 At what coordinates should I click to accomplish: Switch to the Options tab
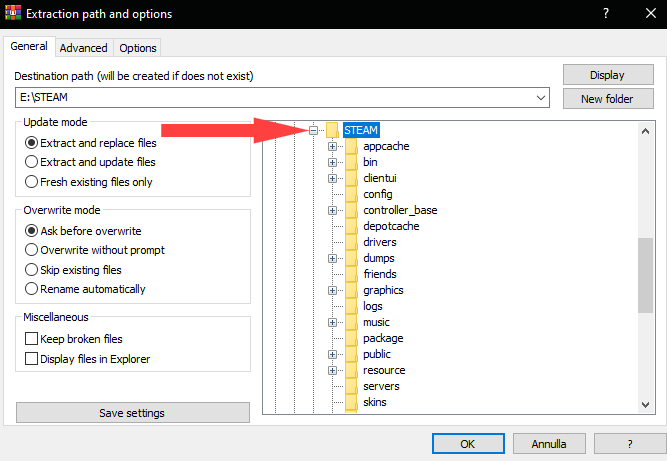pyautogui.click(x=138, y=48)
